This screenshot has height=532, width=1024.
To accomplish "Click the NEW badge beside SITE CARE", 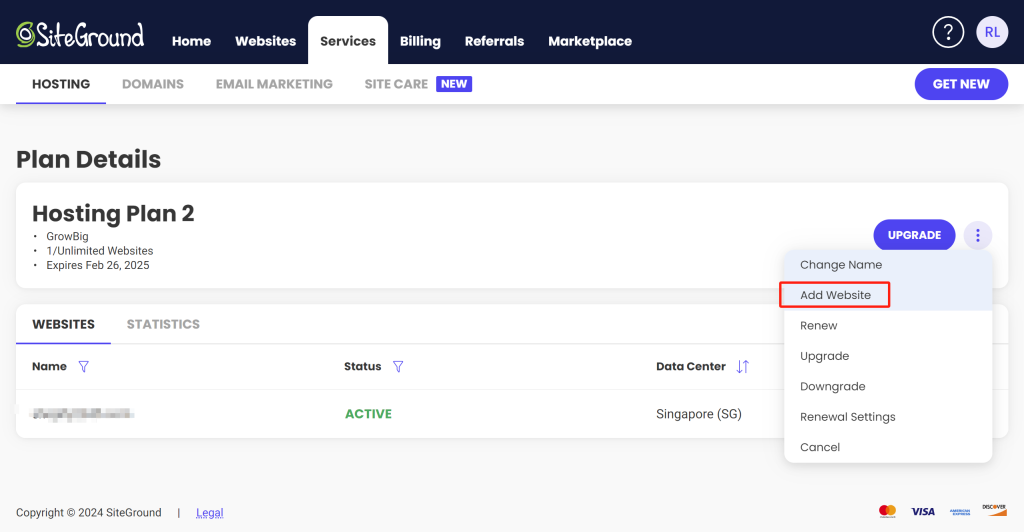I will pyautogui.click(x=454, y=84).
